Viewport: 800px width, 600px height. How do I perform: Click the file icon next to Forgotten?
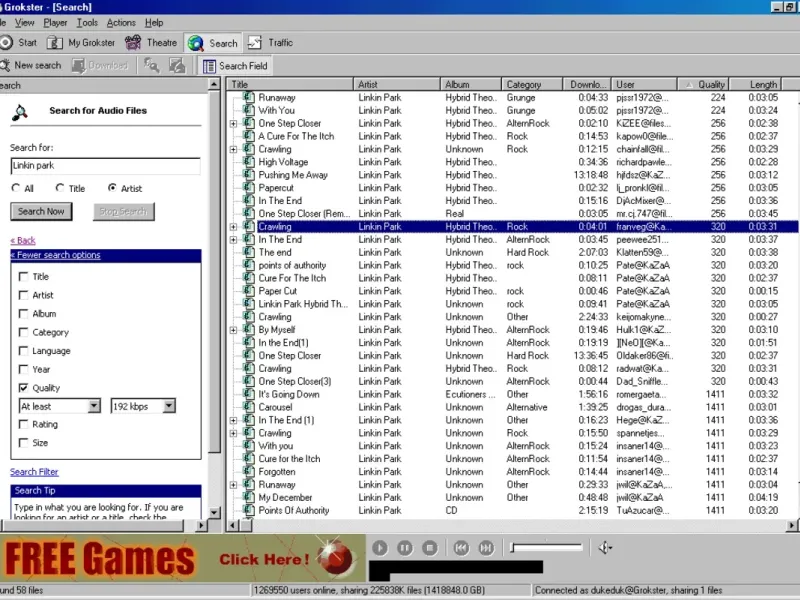point(248,471)
